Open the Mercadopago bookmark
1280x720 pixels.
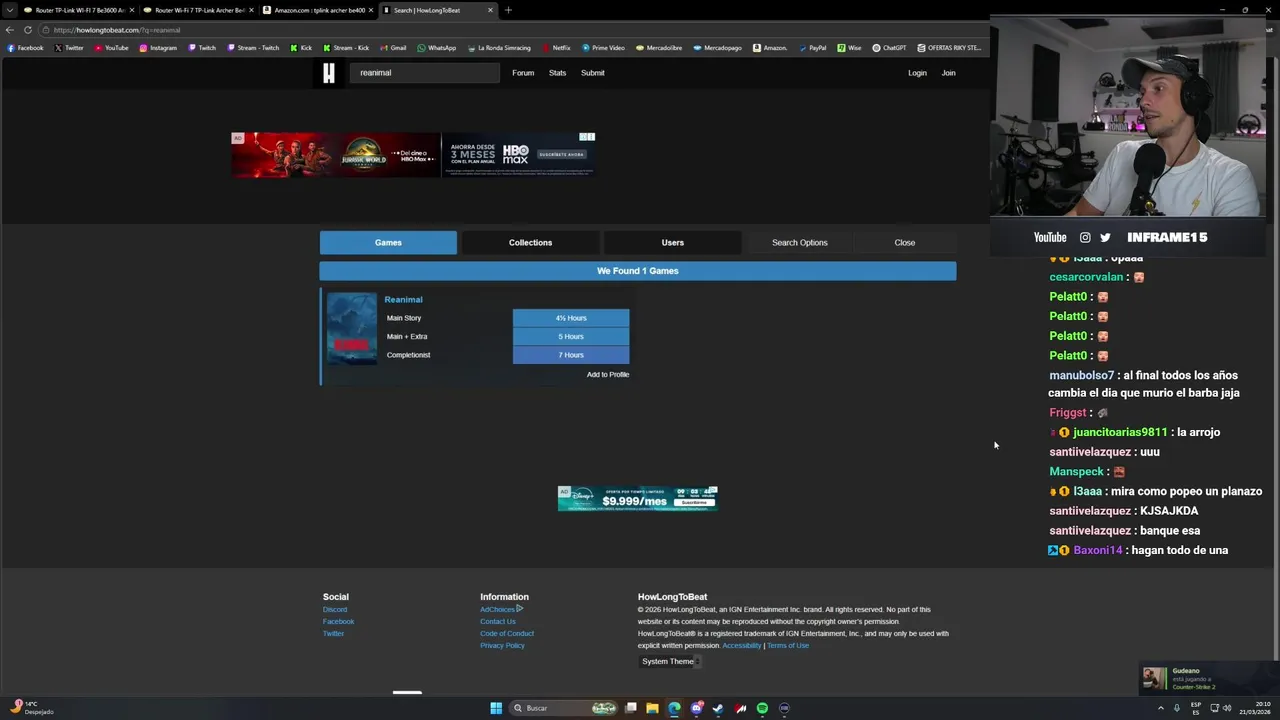point(718,48)
